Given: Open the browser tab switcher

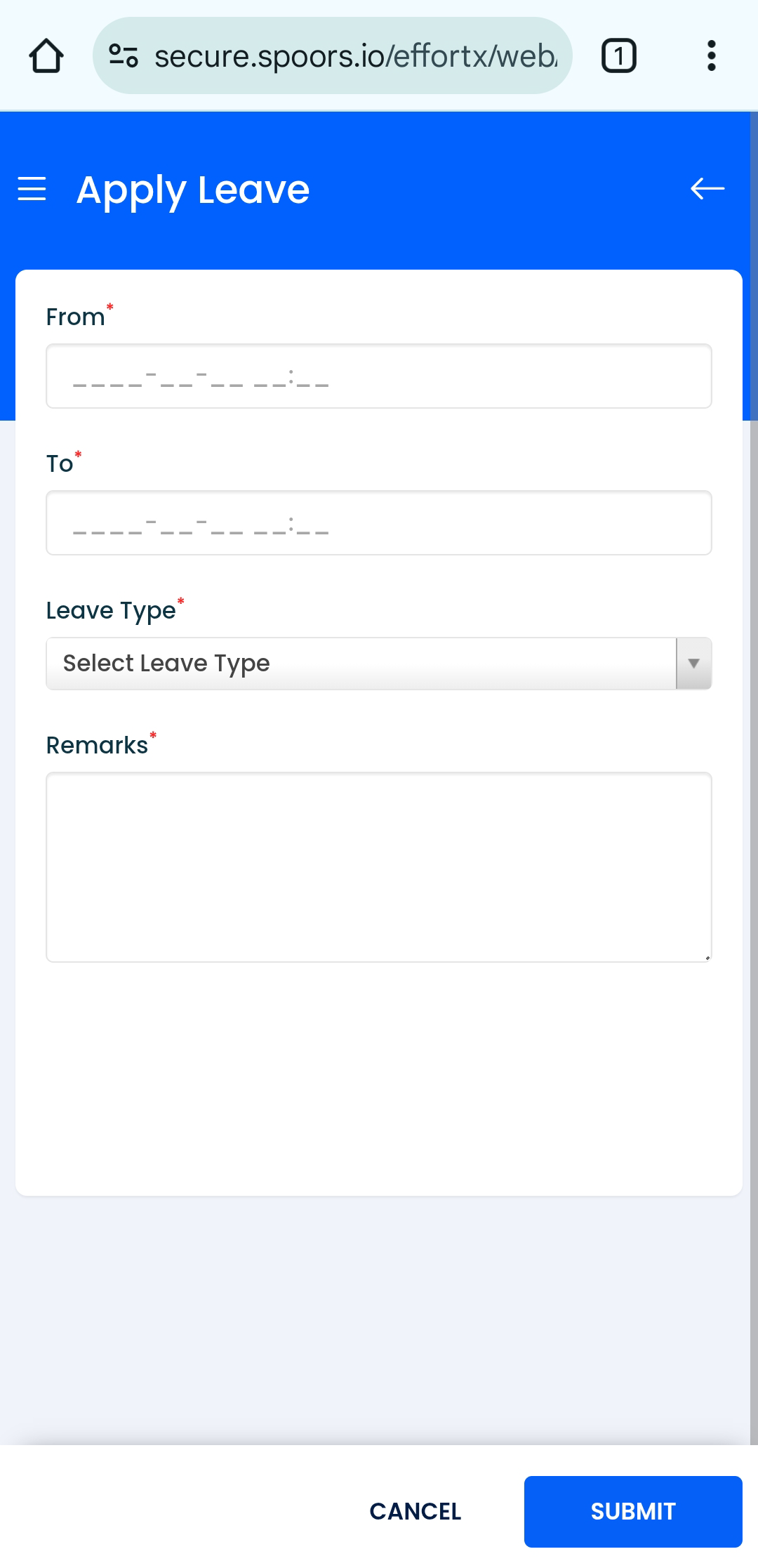Looking at the screenshot, I should [x=618, y=56].
